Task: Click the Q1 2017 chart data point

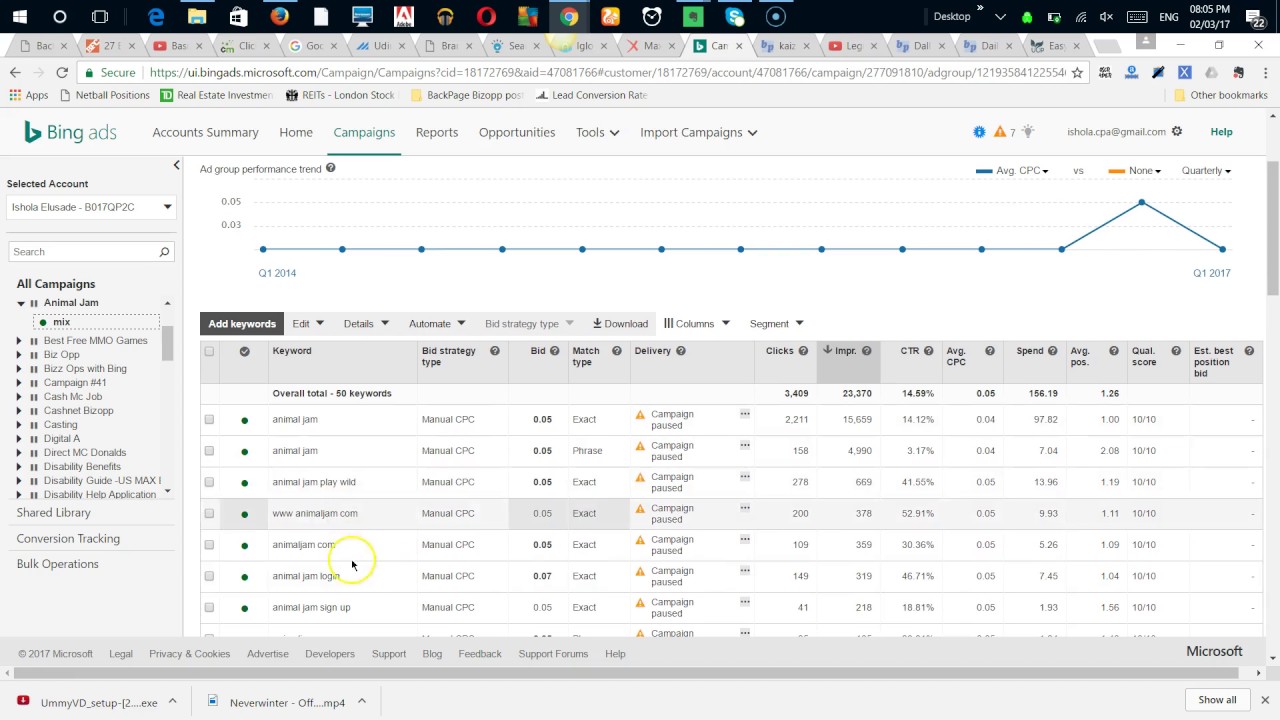Action: [x=1222, y=249]
